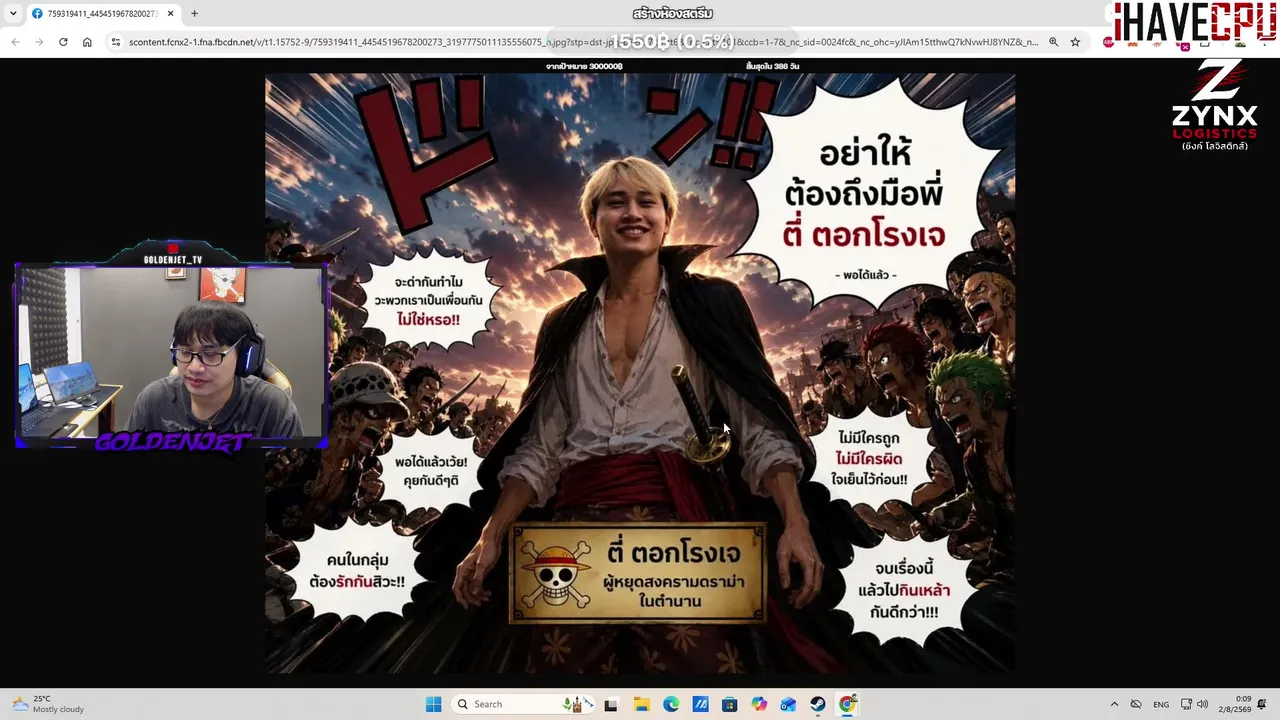Go forward with the browser arrow
The height and width of the screenshot is (720, 1280).
(x=39, y=42)
